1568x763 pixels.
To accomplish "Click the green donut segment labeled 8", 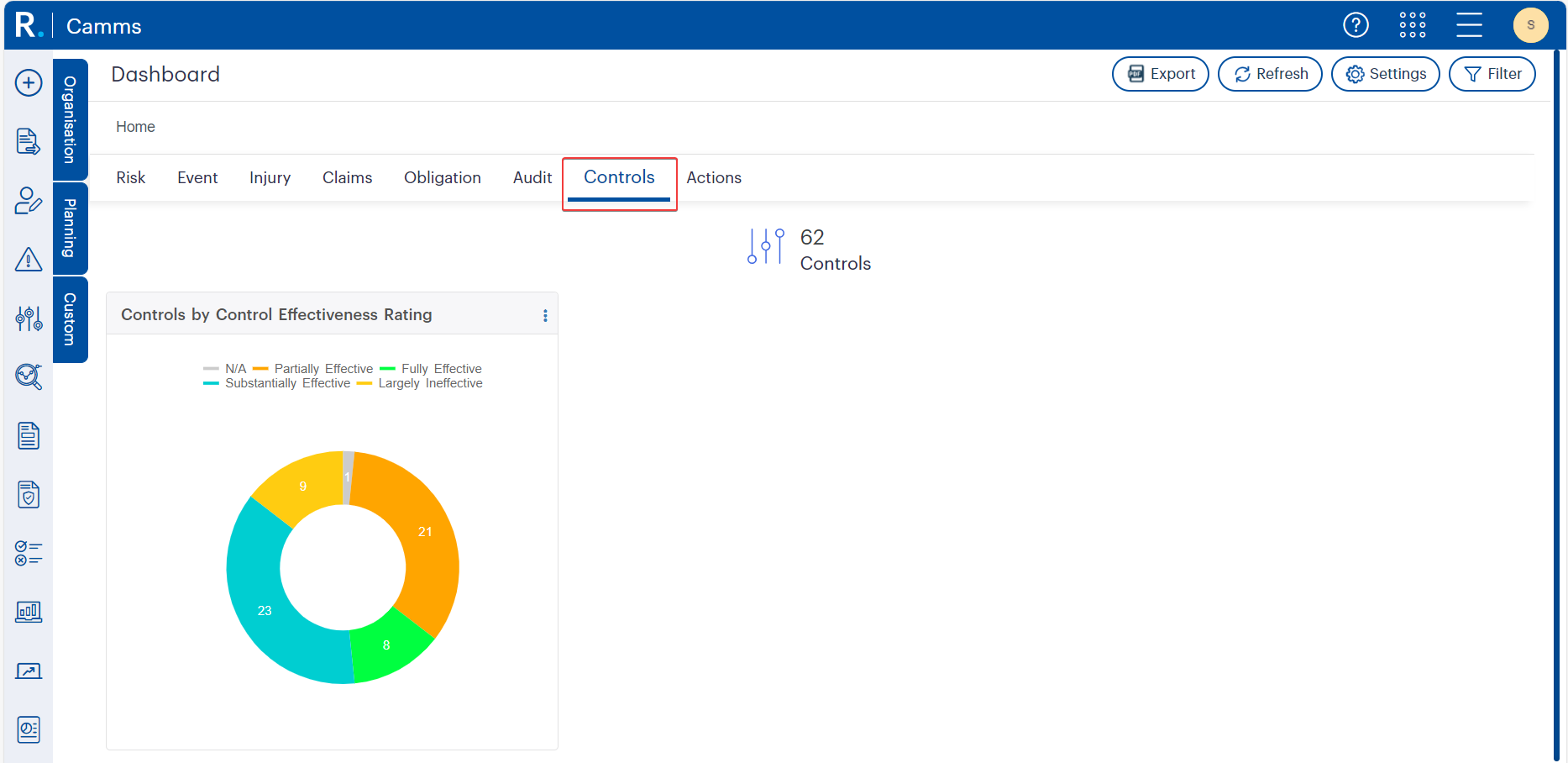I will pos(386,645).
